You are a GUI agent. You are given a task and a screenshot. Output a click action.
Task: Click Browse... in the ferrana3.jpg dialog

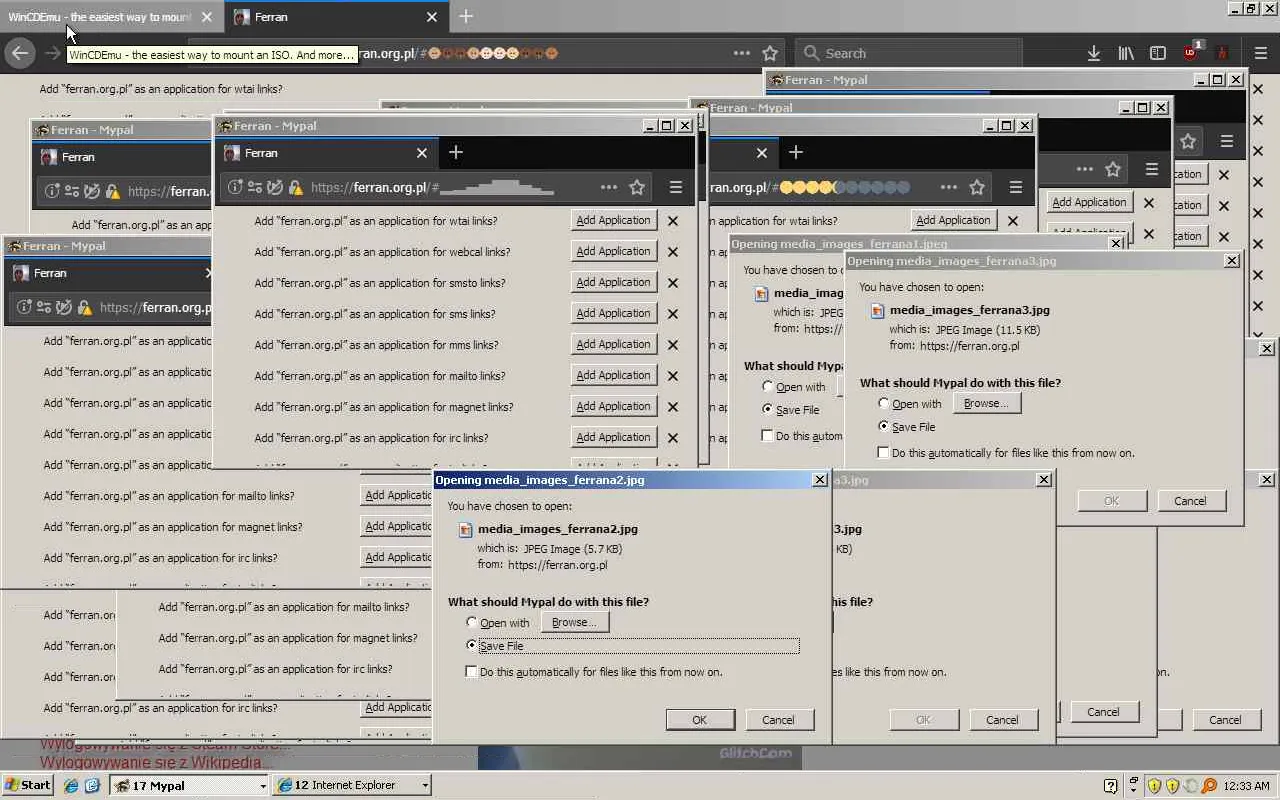pos(986,403)
